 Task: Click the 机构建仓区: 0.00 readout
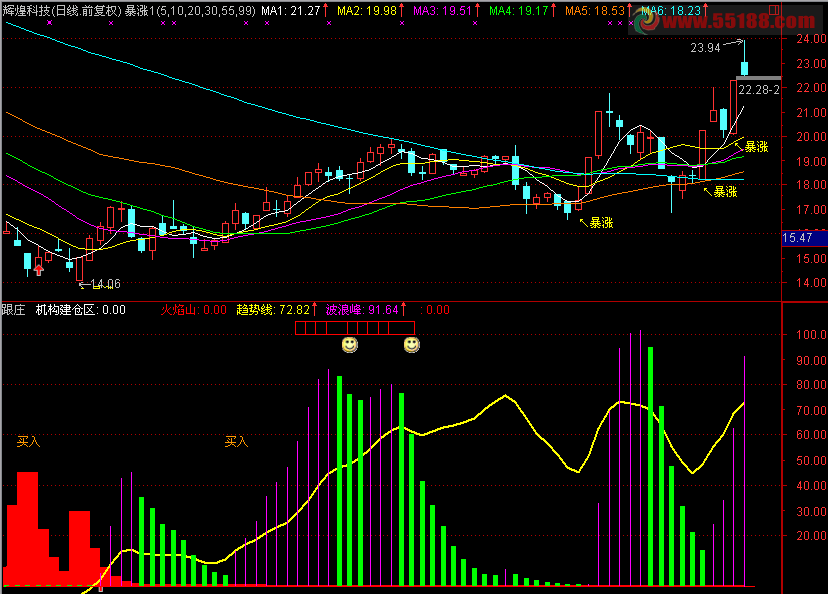[80, 310]
